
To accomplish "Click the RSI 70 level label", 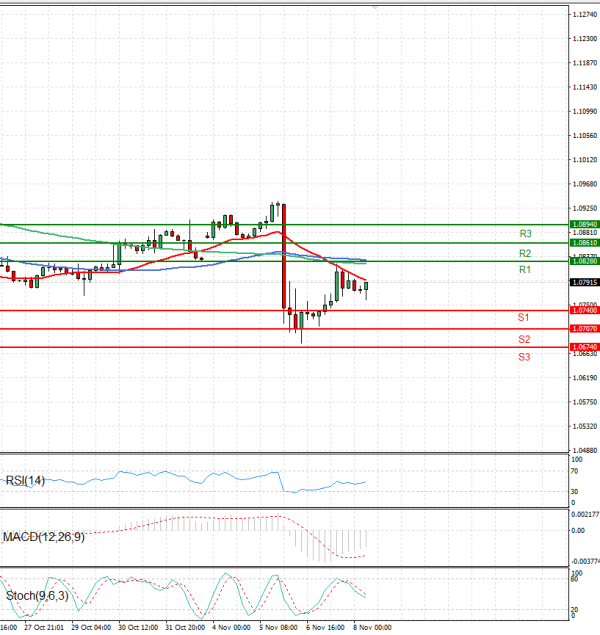I will 574,472.
